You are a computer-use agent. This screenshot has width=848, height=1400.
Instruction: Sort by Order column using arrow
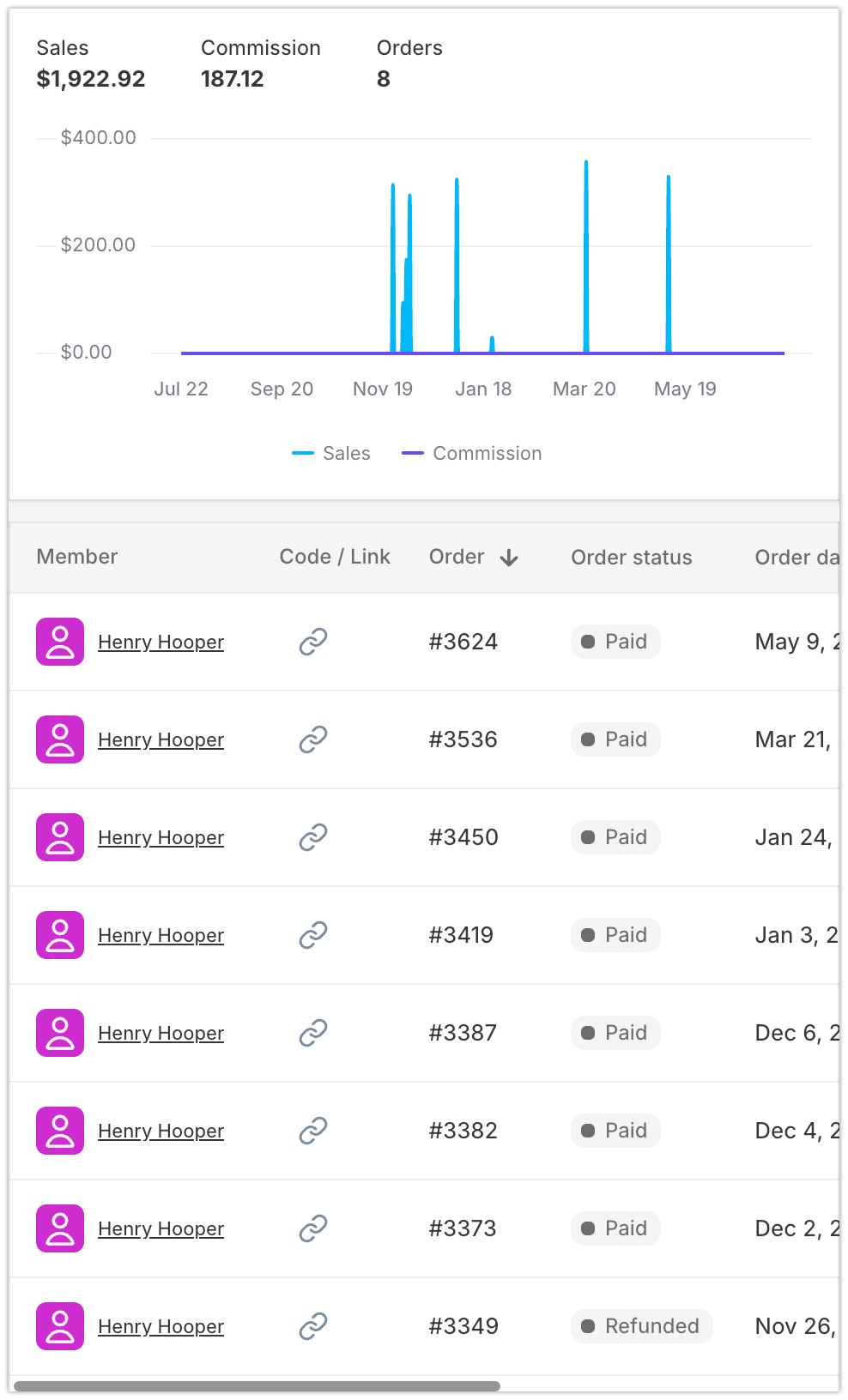(x=509, y=558)
